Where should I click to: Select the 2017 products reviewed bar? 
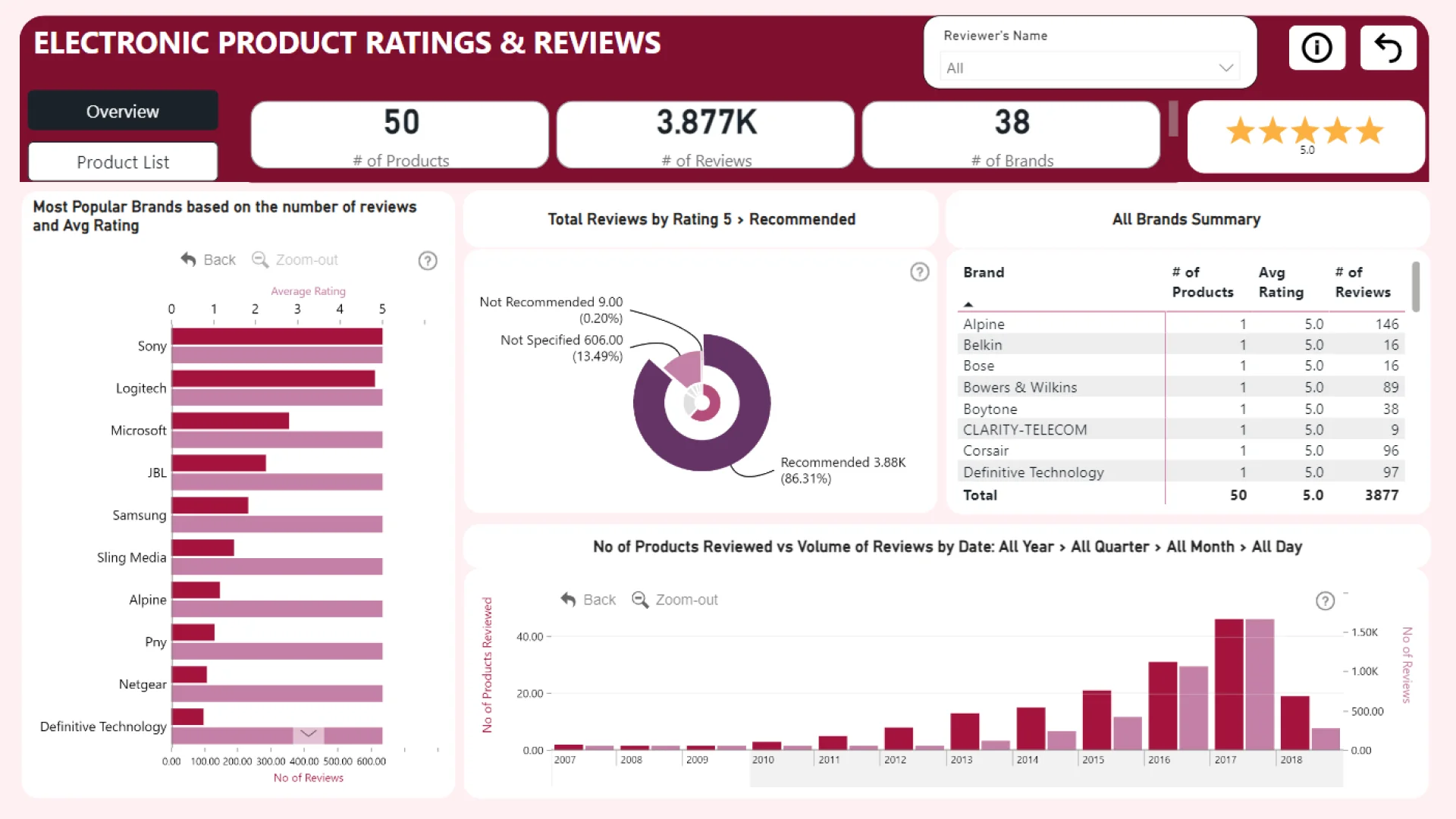click(1228, 684)
